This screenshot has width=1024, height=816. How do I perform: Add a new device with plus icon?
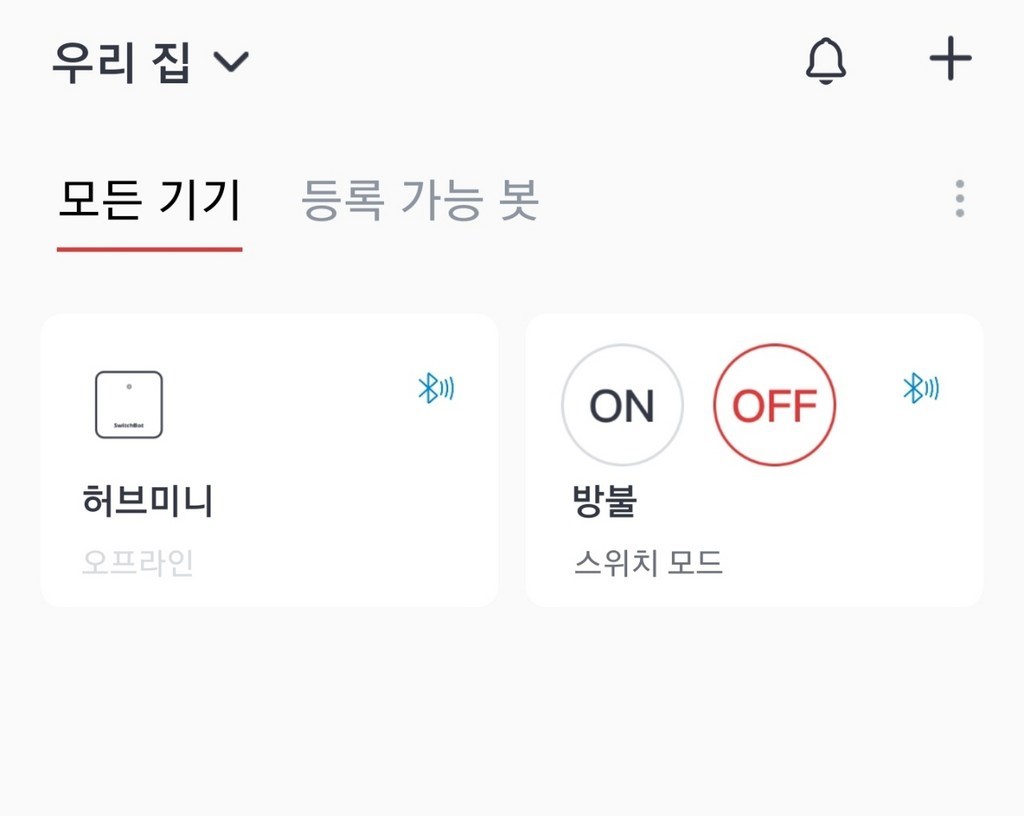[x=950, y=59]
